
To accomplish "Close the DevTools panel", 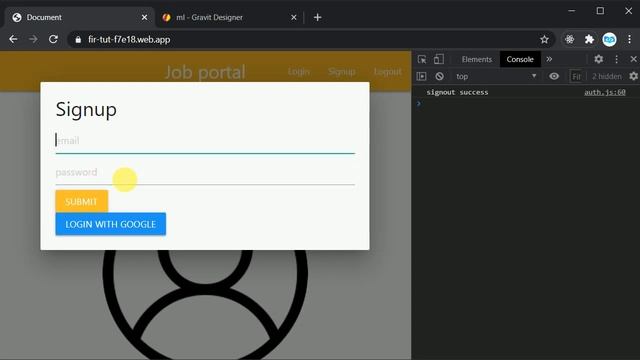I will pyautogui.click(x=633, y=59).
